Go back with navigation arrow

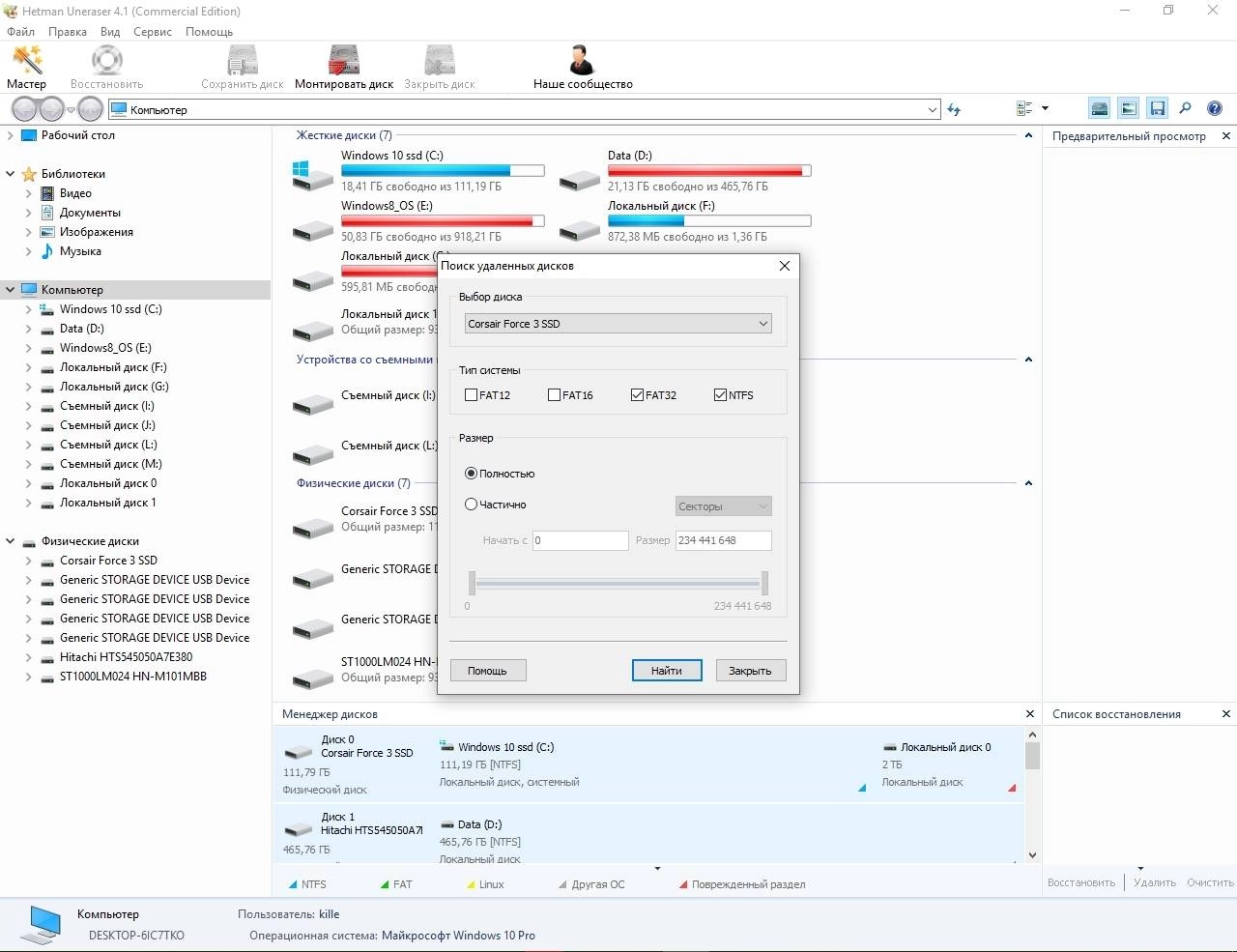click(x=25, y=109)
